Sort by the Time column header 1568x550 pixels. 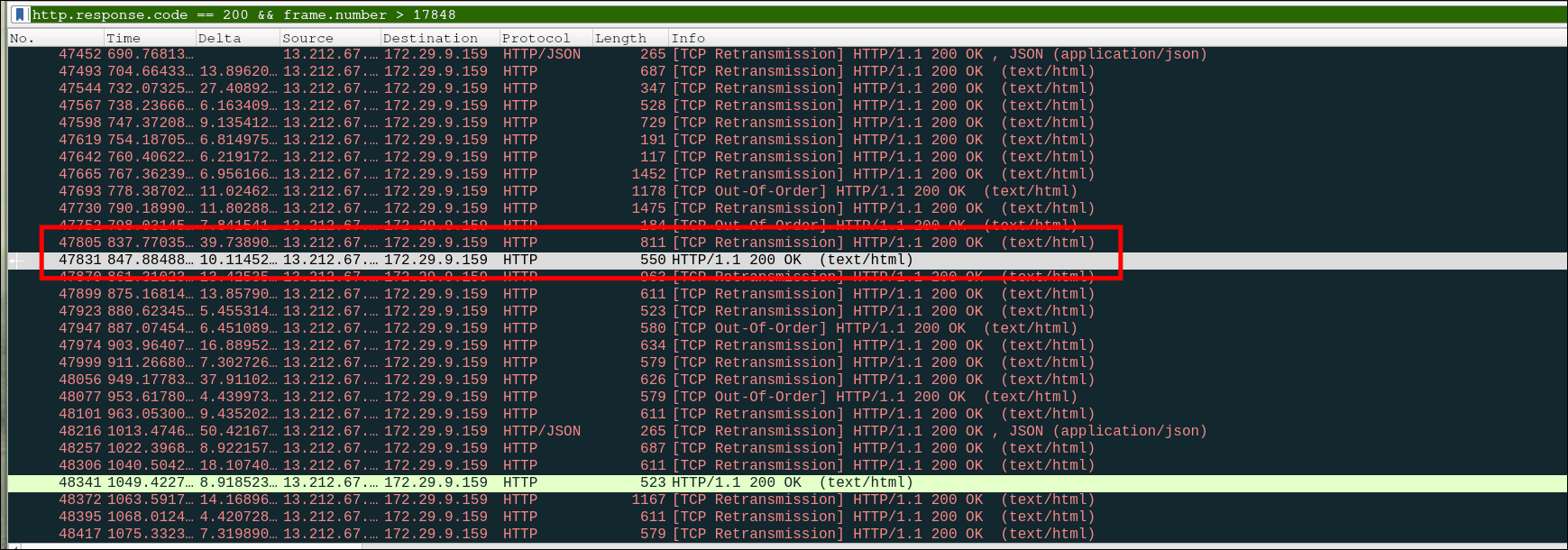coord(150,38)
